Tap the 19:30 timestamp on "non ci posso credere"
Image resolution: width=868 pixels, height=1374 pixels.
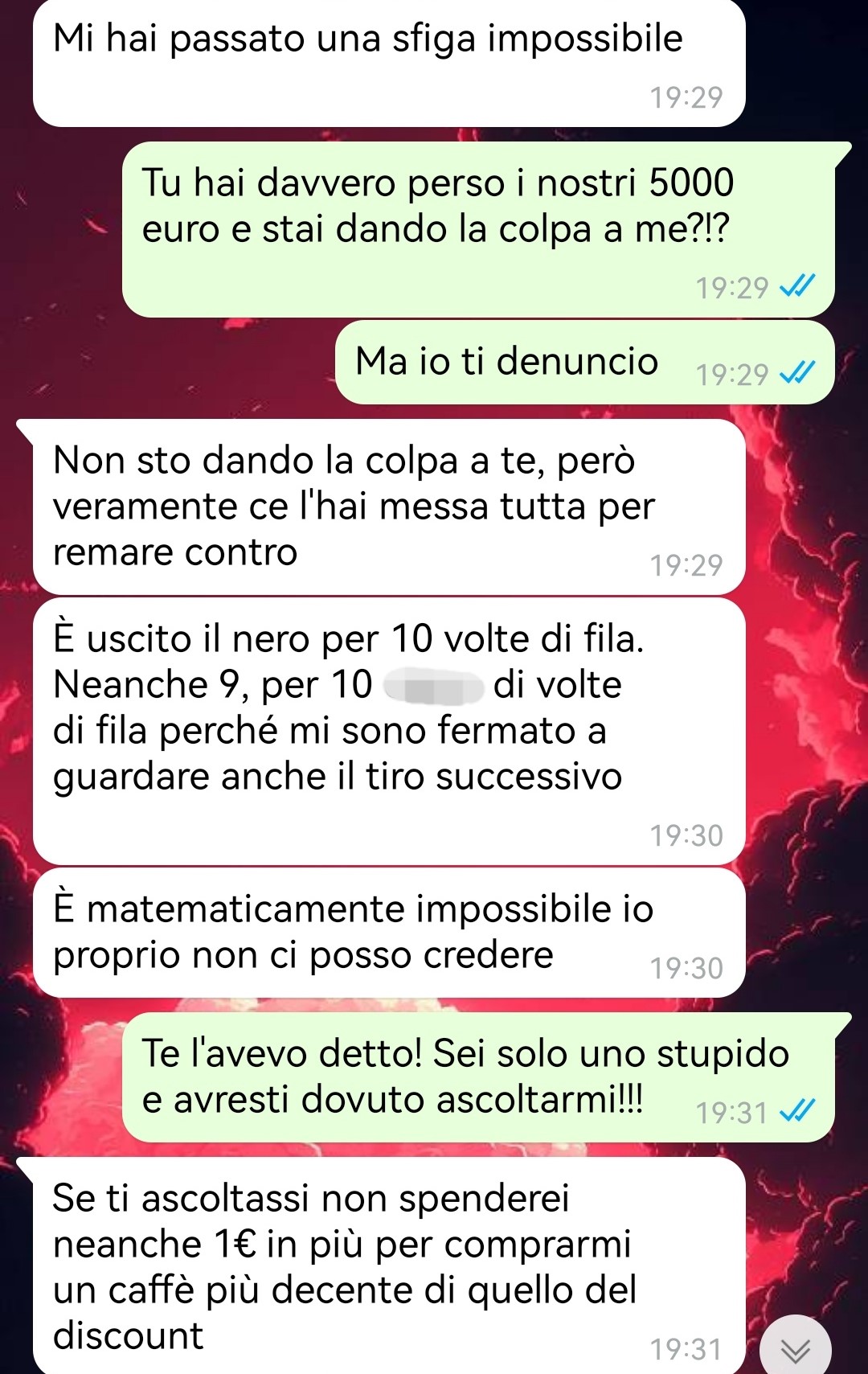686,969
